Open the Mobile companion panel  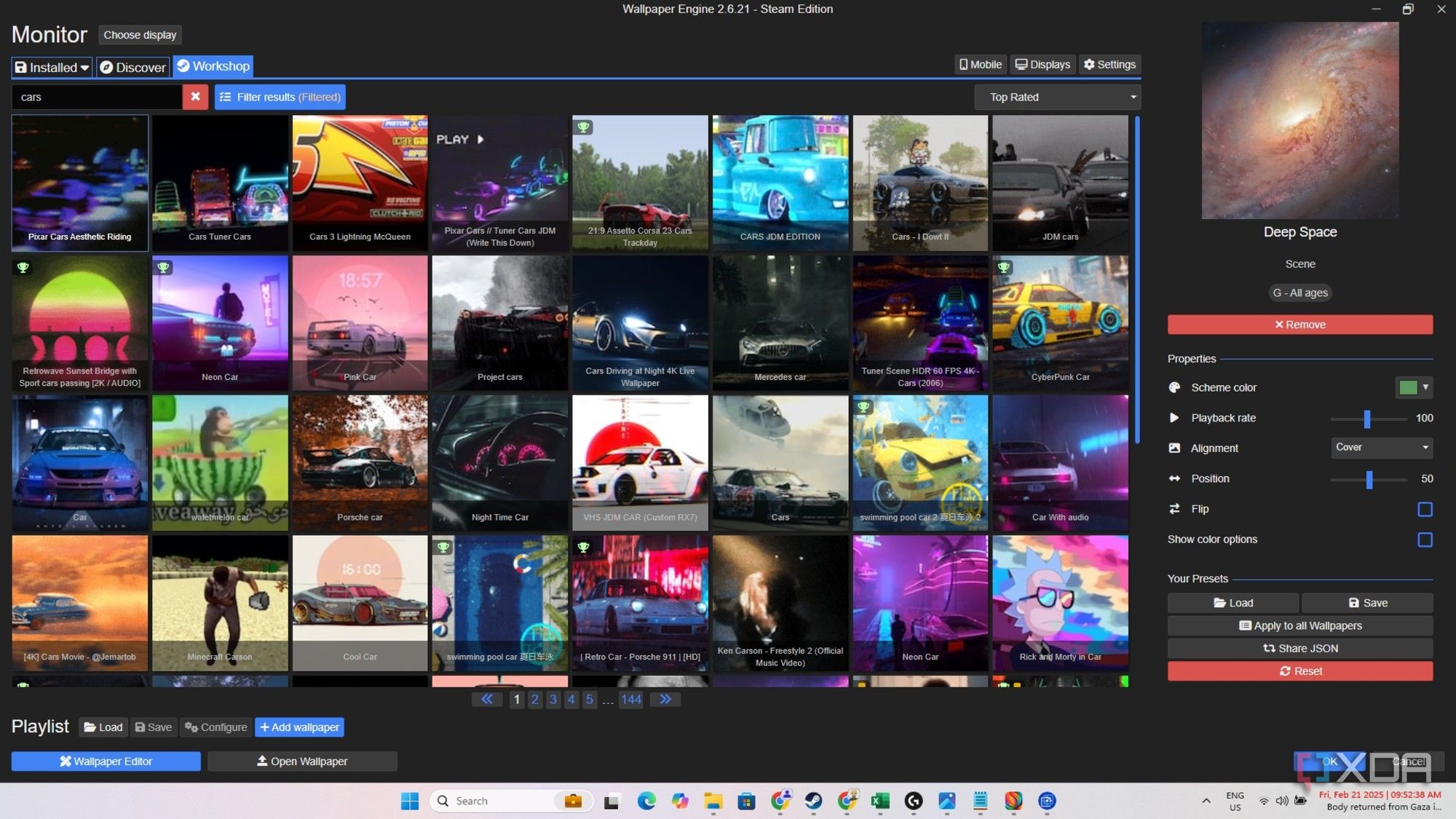tap(979, 64)
